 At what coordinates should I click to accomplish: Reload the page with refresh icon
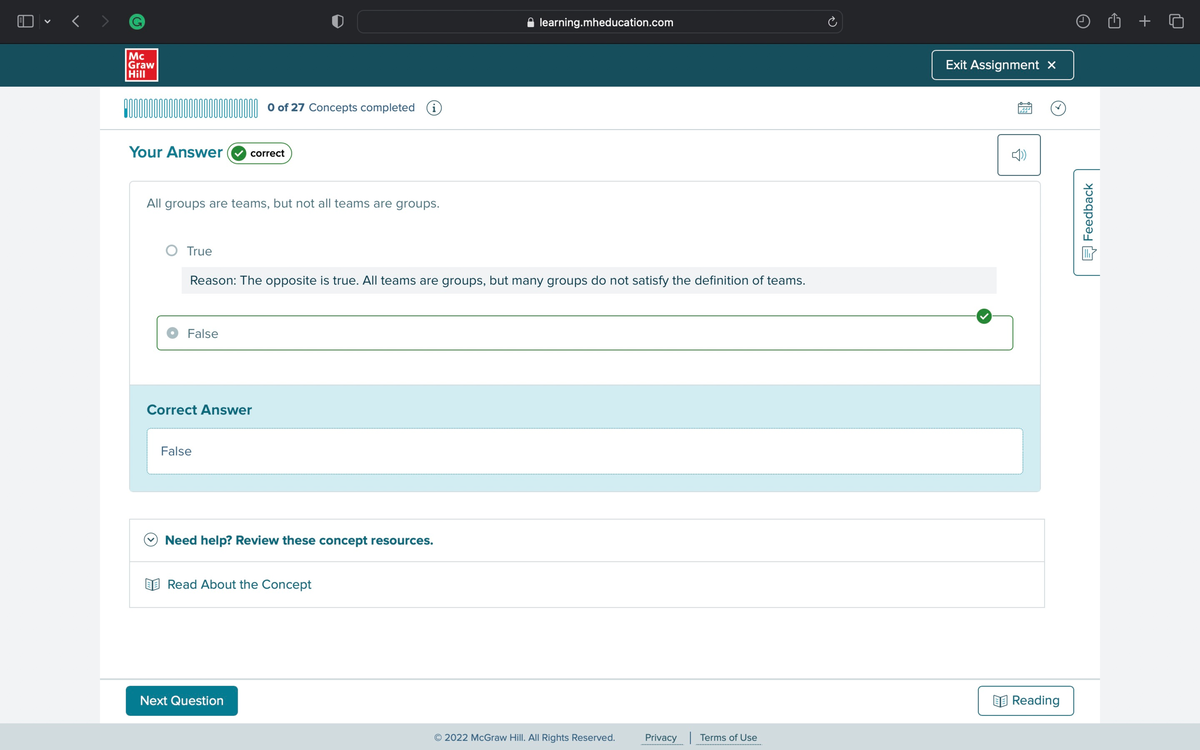830,22
